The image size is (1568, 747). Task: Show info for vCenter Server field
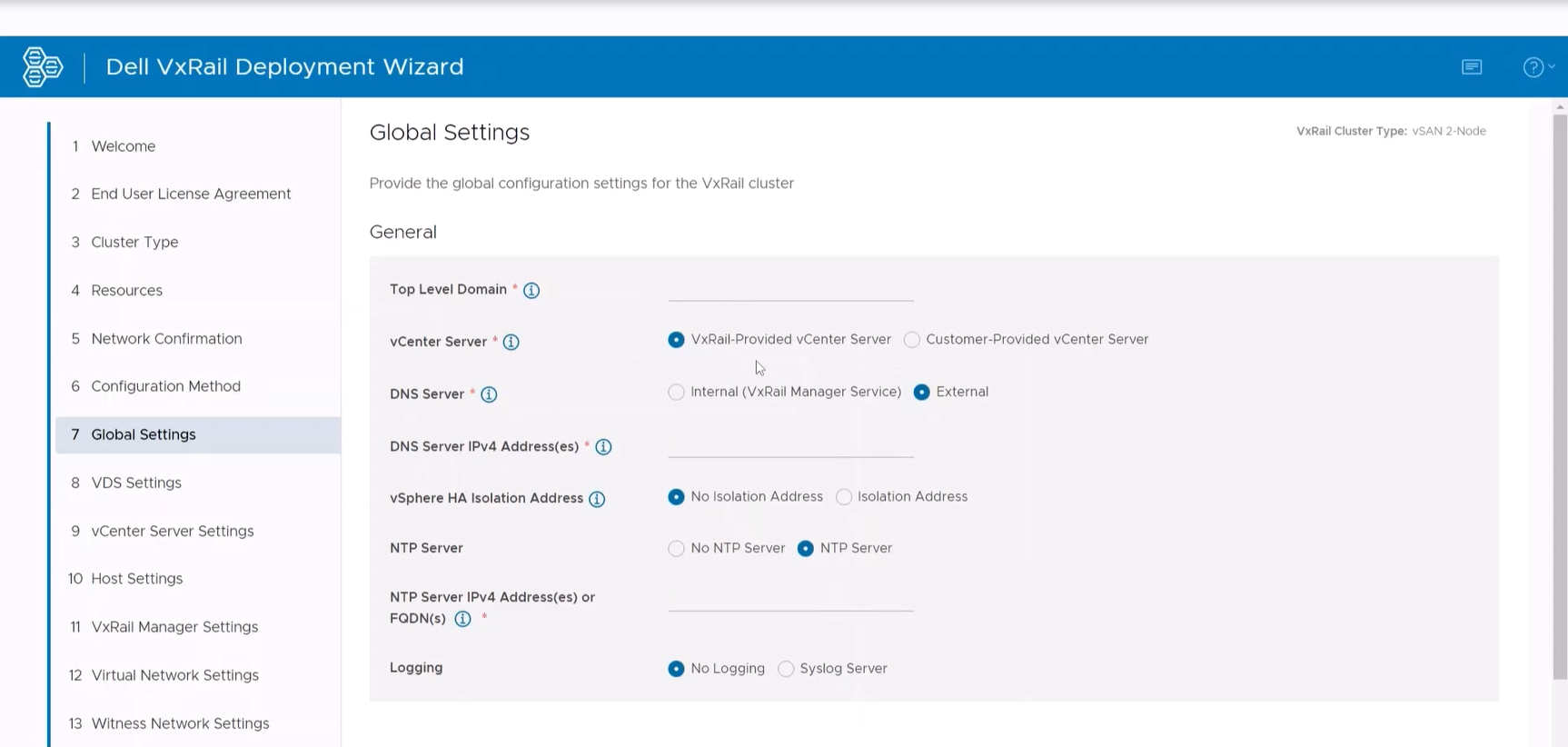pos(511,343)
